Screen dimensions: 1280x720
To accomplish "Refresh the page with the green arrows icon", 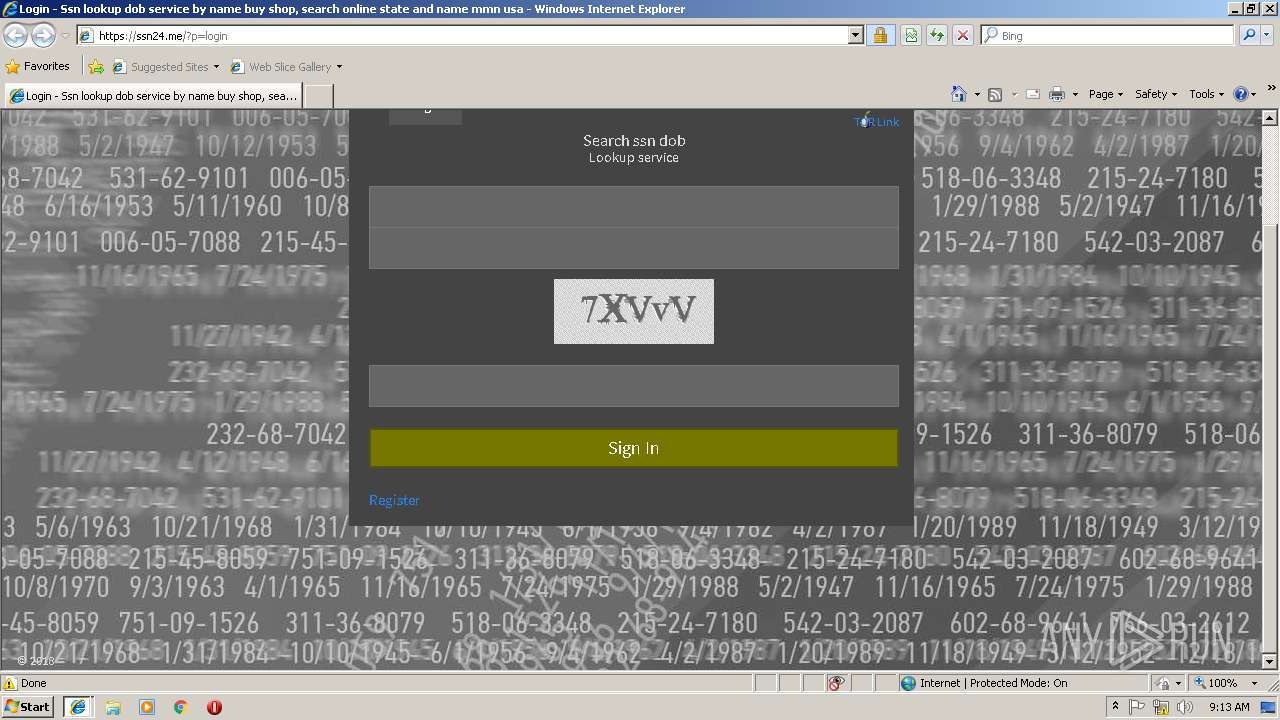I will pos(937,36).
